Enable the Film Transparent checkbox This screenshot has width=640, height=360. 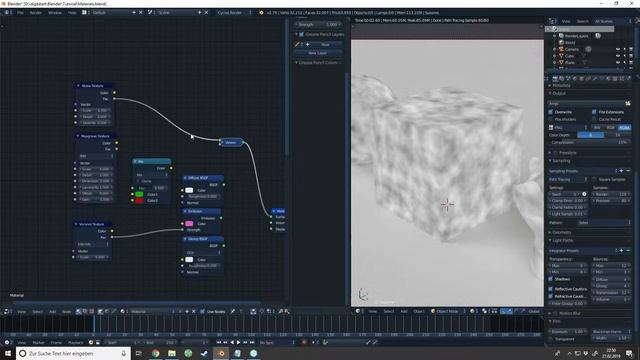click(551, 339)
